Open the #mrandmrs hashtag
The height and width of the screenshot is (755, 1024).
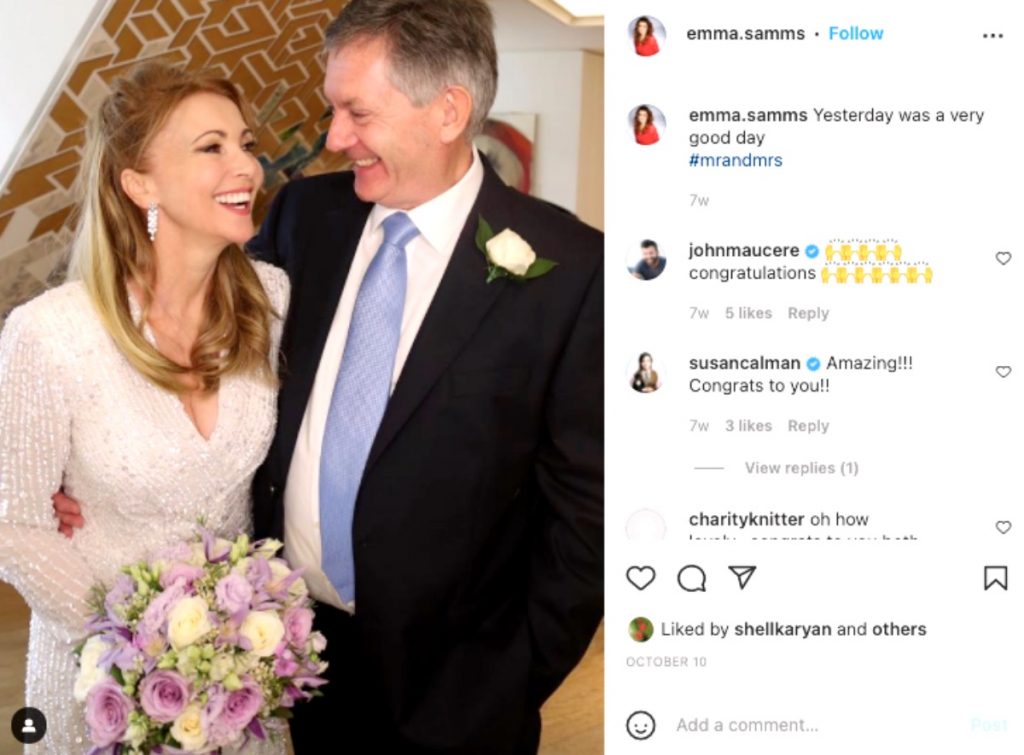[x=735, y=160]
